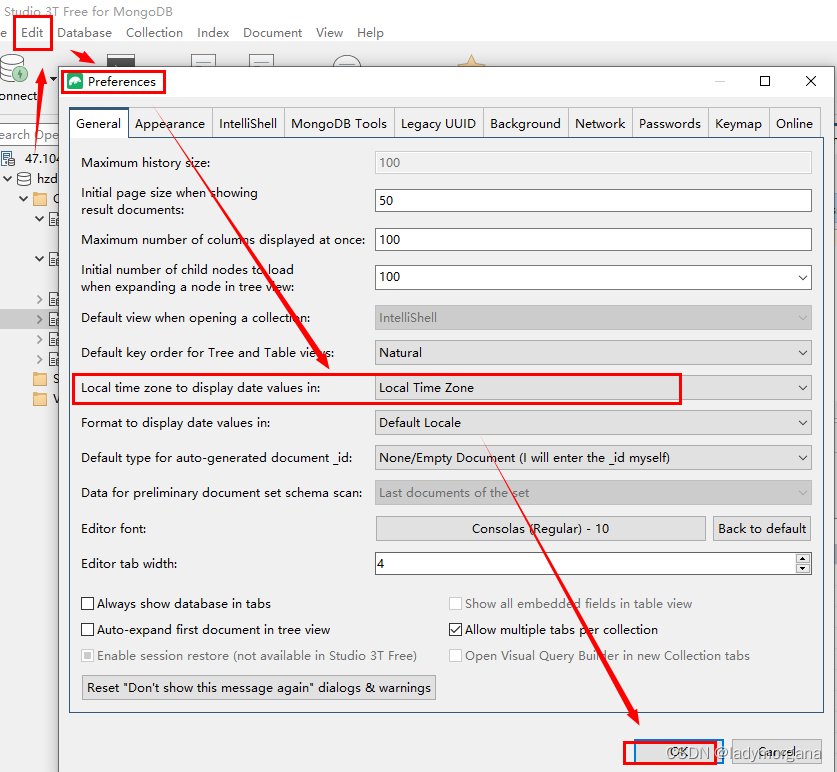Image resolution: width=837 pixels, height=772 pixels.
Task: Switch to the Passwords tab
Action: click(670, 123)
